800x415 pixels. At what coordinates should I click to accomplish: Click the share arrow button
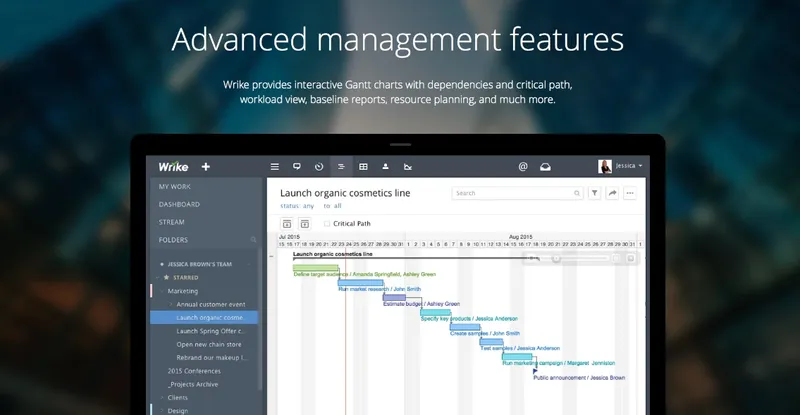(x=612, y=193)
